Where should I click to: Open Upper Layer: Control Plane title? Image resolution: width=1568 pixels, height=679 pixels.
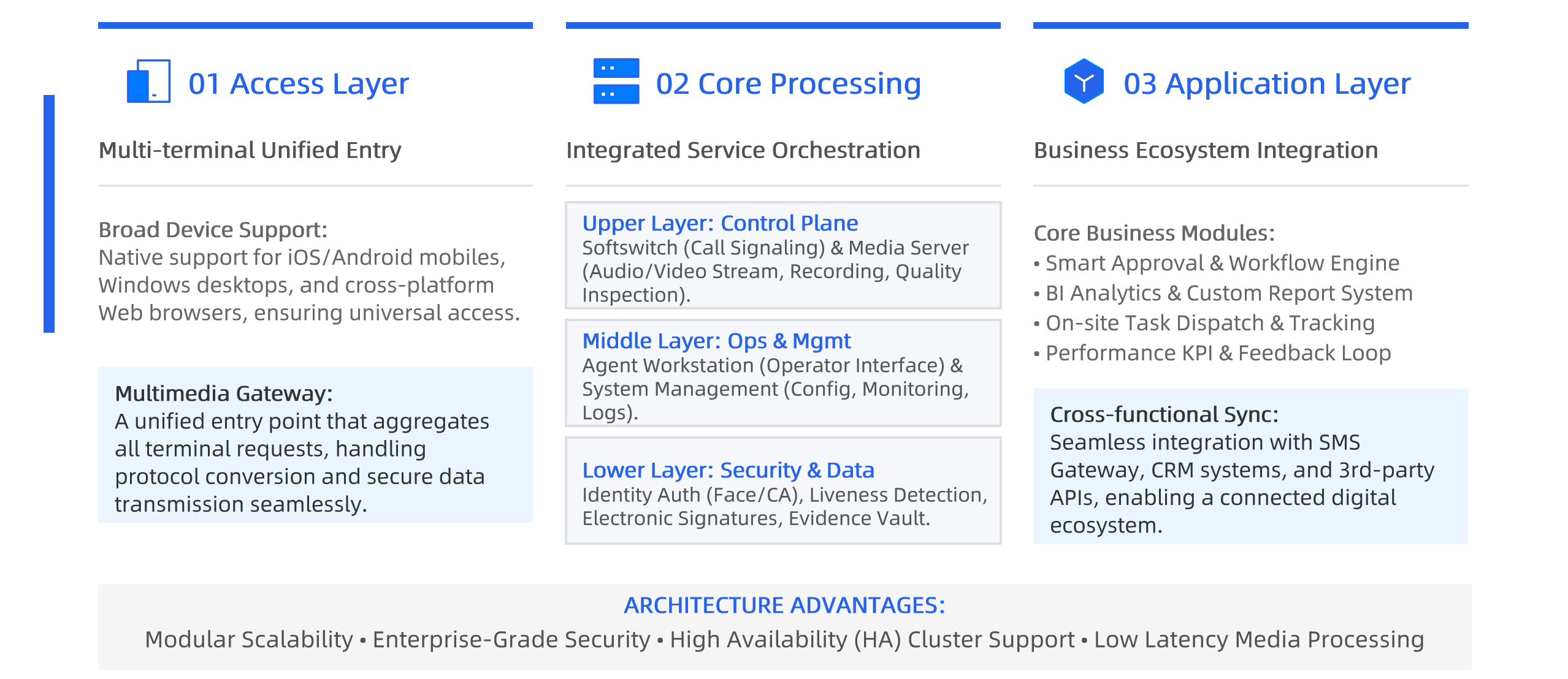(x=720, y=223)
